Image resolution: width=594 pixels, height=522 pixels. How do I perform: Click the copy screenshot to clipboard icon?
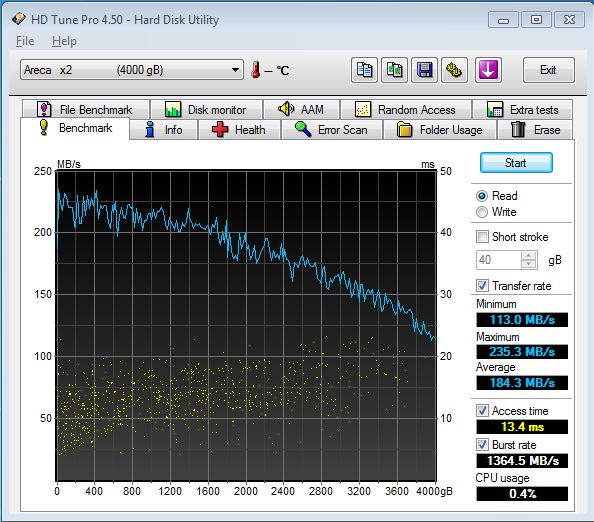point(394,70)
